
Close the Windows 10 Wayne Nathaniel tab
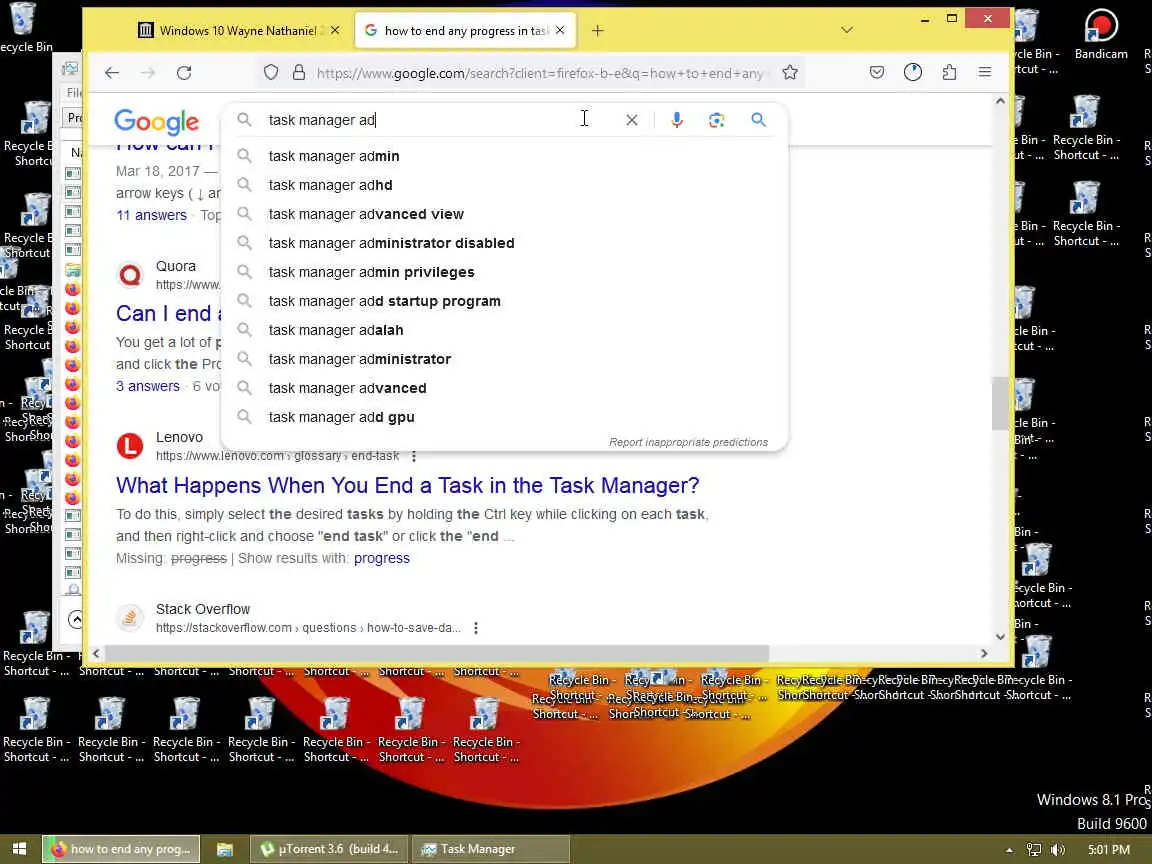(335, 30)
